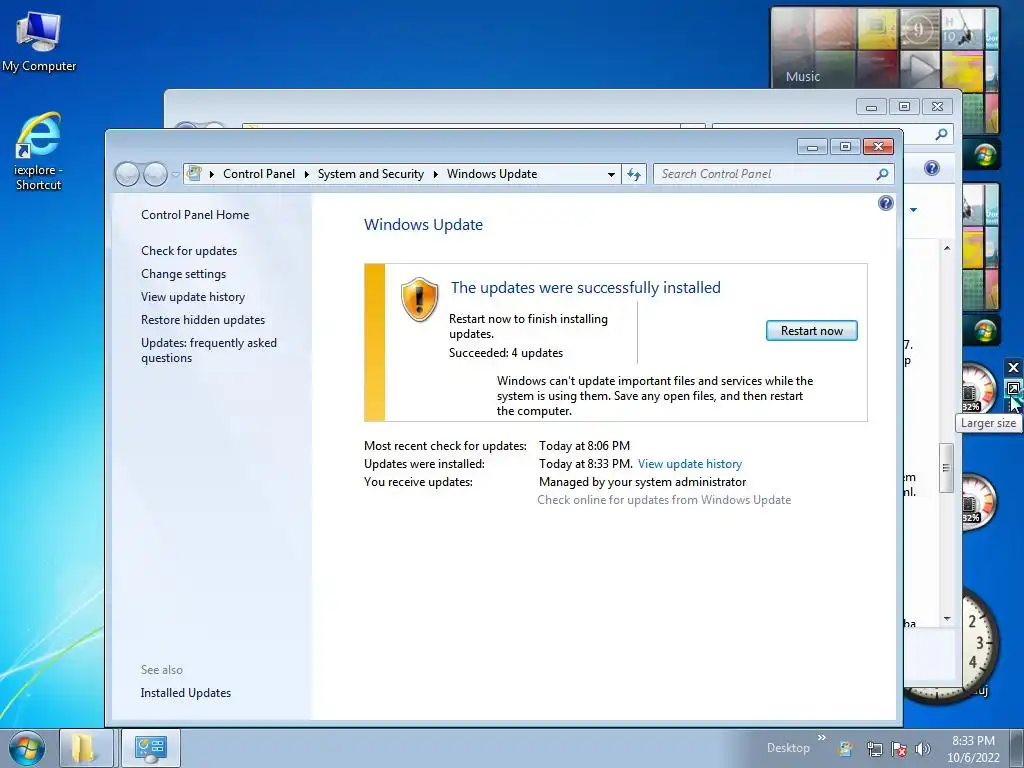Screen dimensions: 1024x768
Task: Go back with the round Back arrow
Action: (x=127, y=174)
